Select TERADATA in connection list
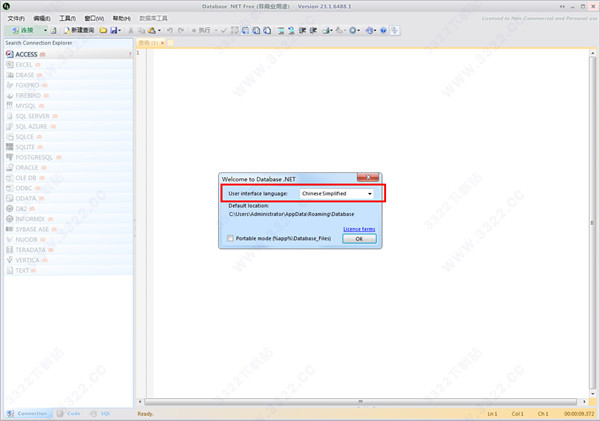 tap(68, 250)
